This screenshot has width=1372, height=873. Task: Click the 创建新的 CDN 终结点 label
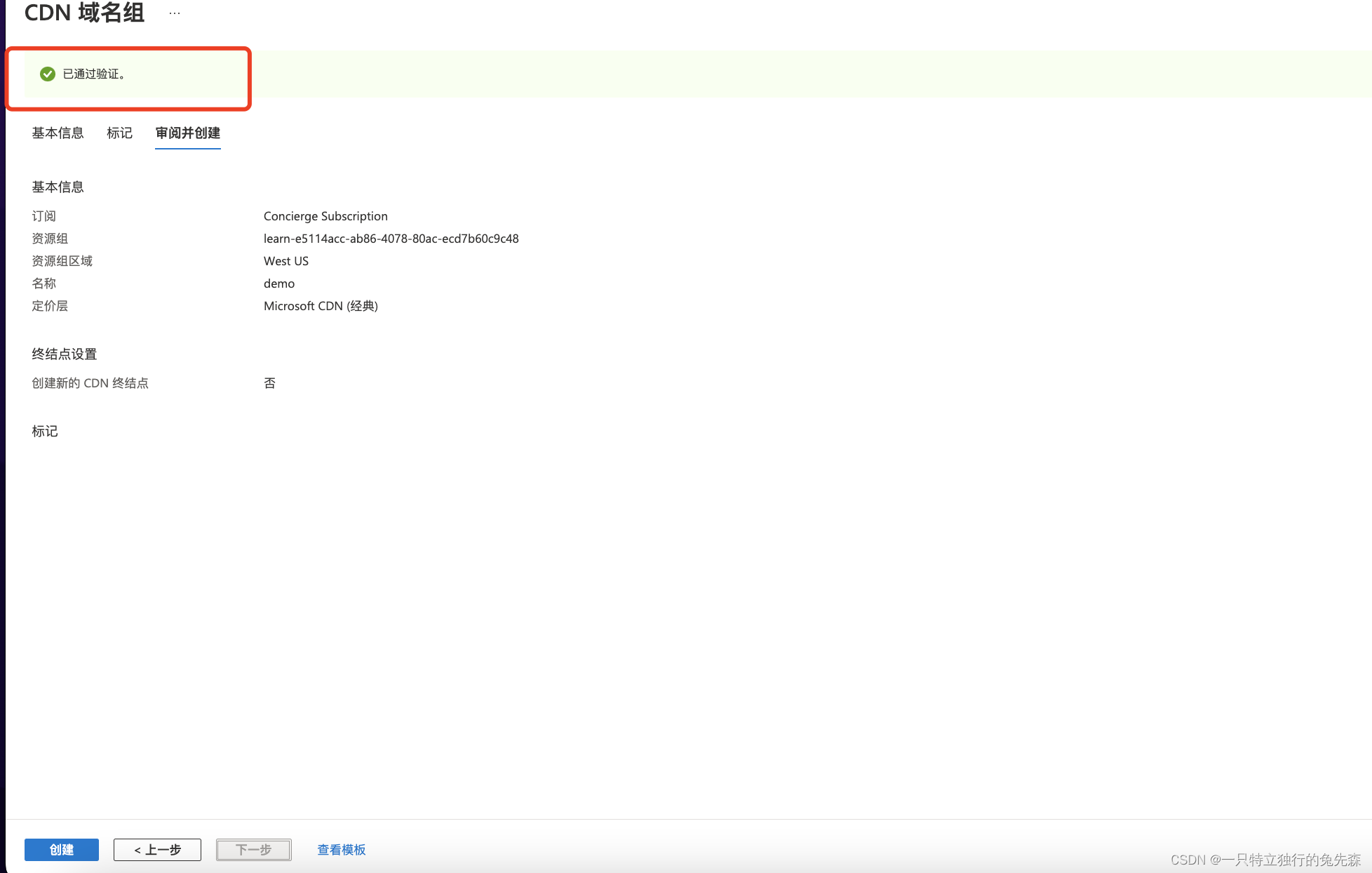click(x=90, y=383)
